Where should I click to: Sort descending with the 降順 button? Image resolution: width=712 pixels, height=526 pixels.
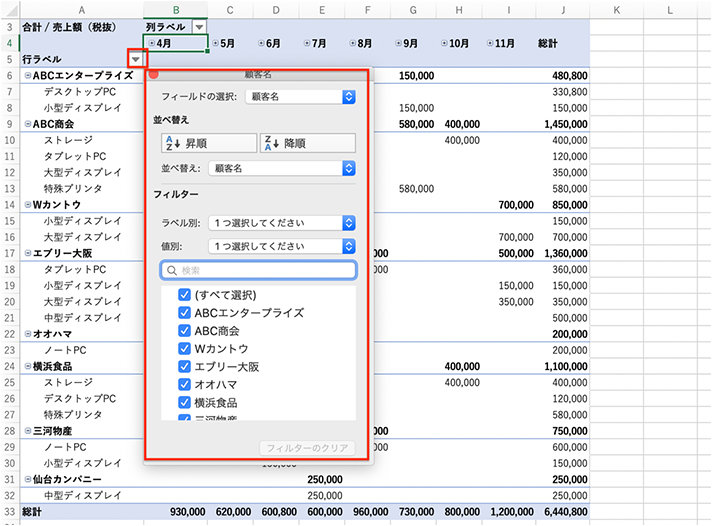click(x=306, y=143)
